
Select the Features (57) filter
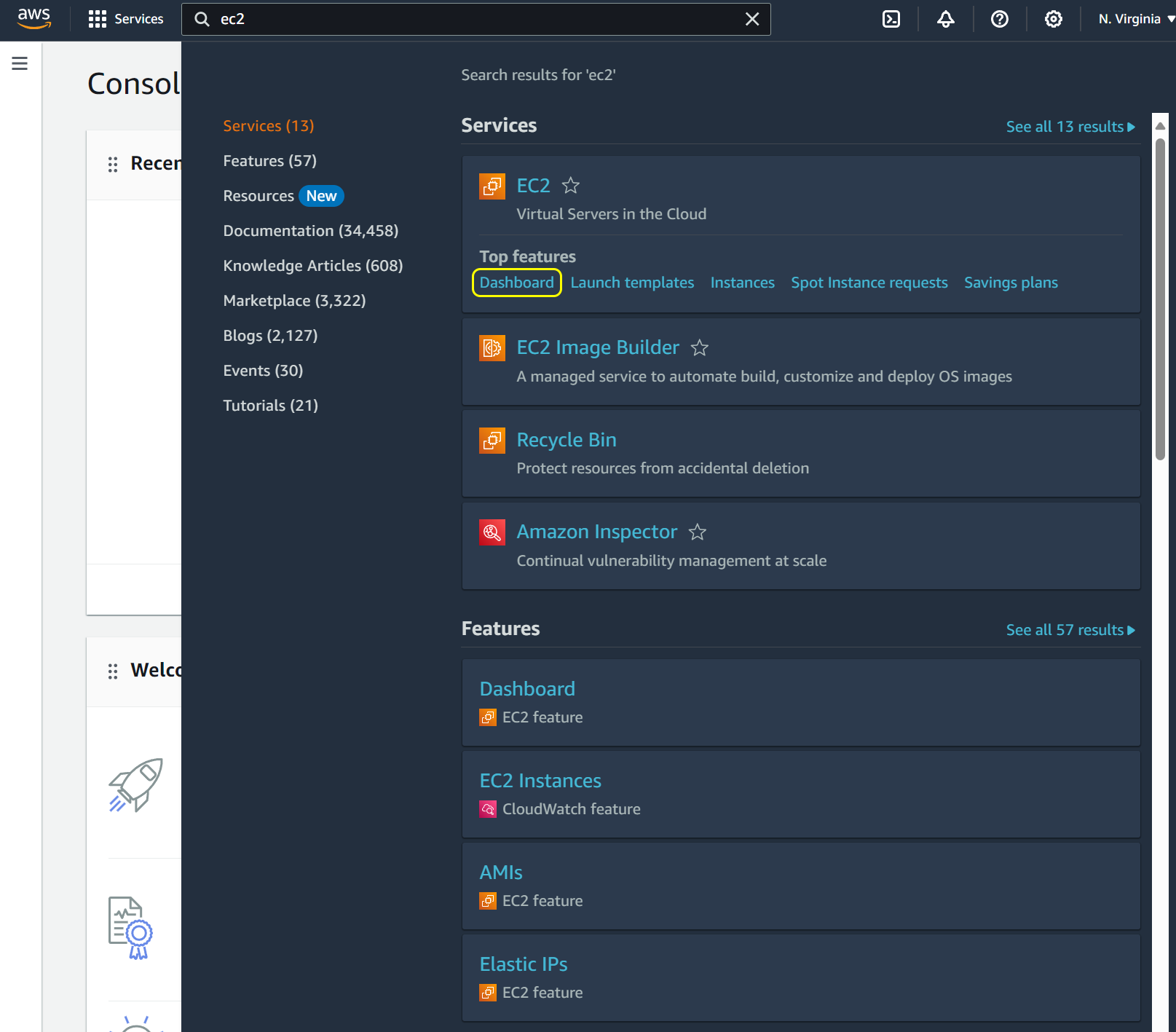[269, 161]
